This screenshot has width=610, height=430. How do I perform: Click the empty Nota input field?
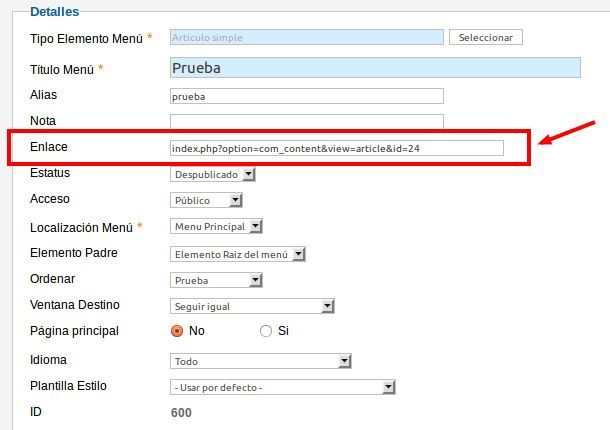coord(307,121)
